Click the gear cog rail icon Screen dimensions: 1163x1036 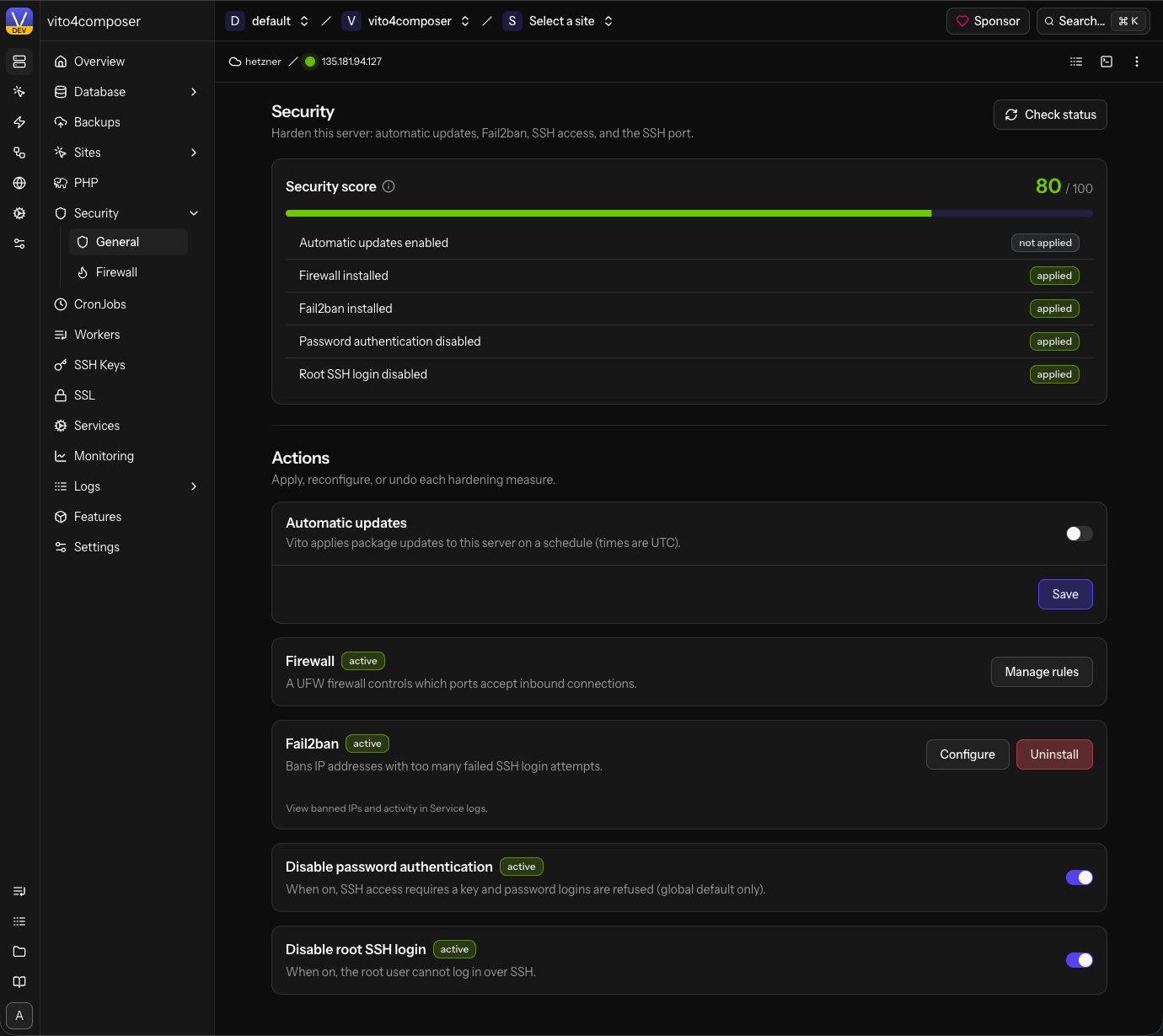pos(19,213)
